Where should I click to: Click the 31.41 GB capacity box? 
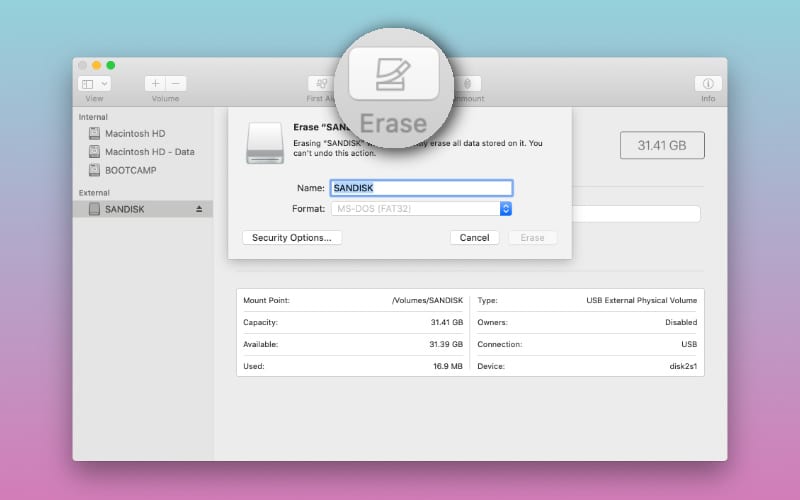[662, 145]
